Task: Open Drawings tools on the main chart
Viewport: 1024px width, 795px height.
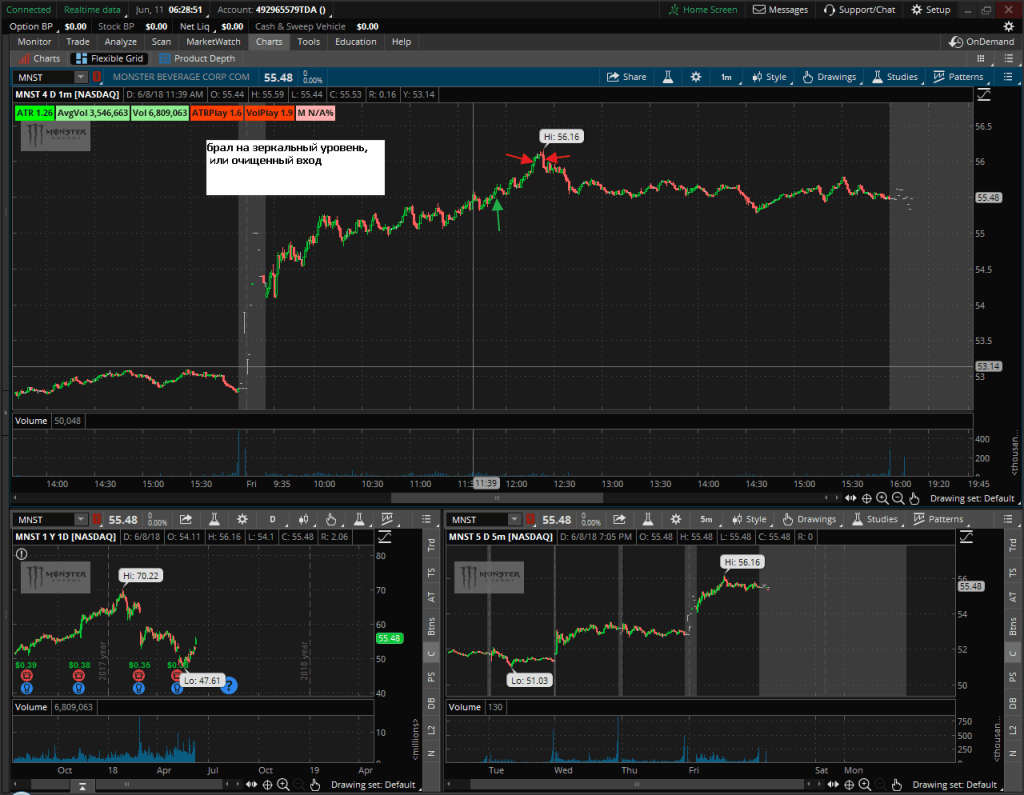Action: [829, 77]
